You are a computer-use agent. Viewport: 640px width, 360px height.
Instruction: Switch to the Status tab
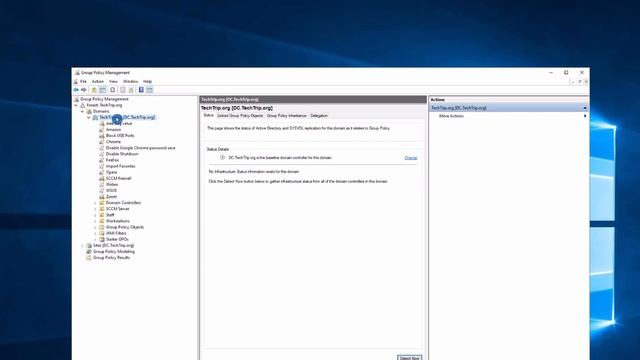click(208, 116)
